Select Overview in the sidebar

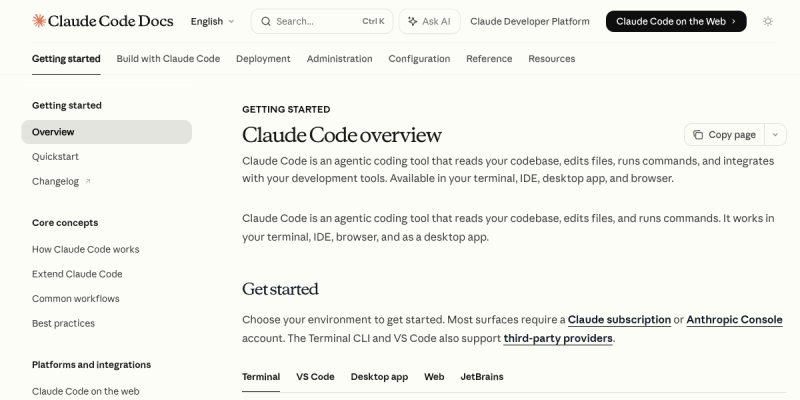point(107,132)
